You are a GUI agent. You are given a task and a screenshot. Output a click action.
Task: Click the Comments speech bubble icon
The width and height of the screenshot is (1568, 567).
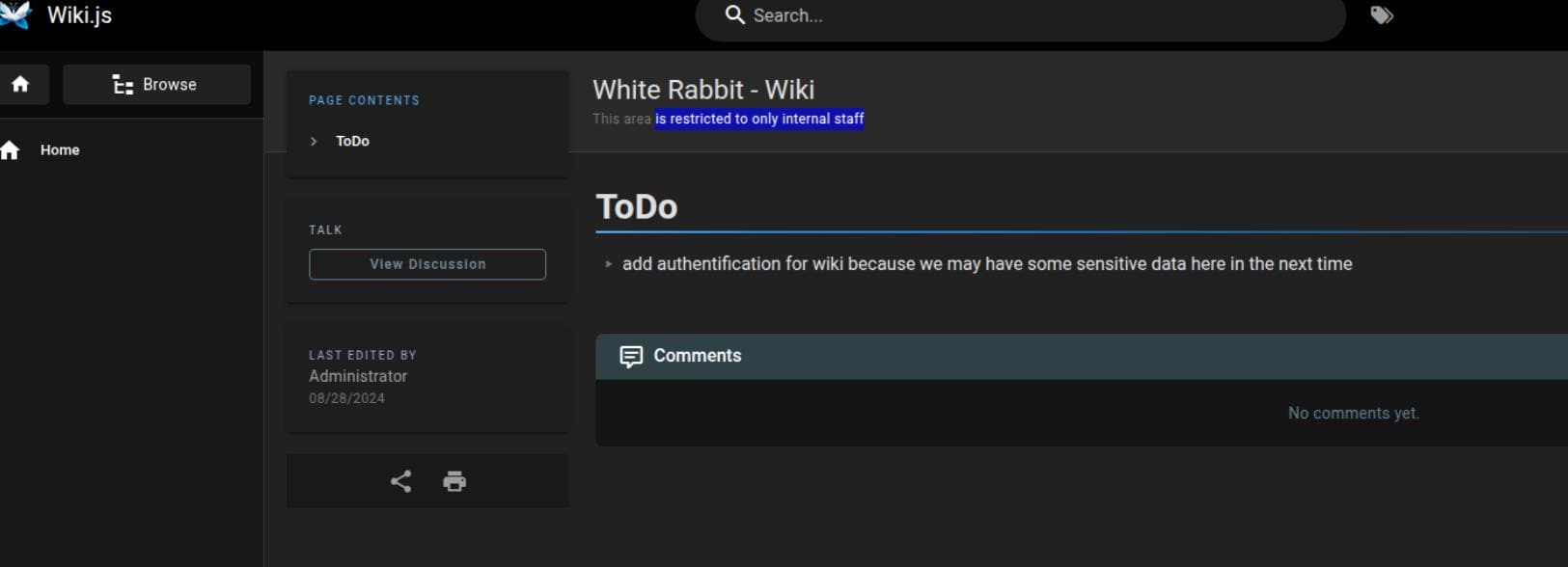631,357
